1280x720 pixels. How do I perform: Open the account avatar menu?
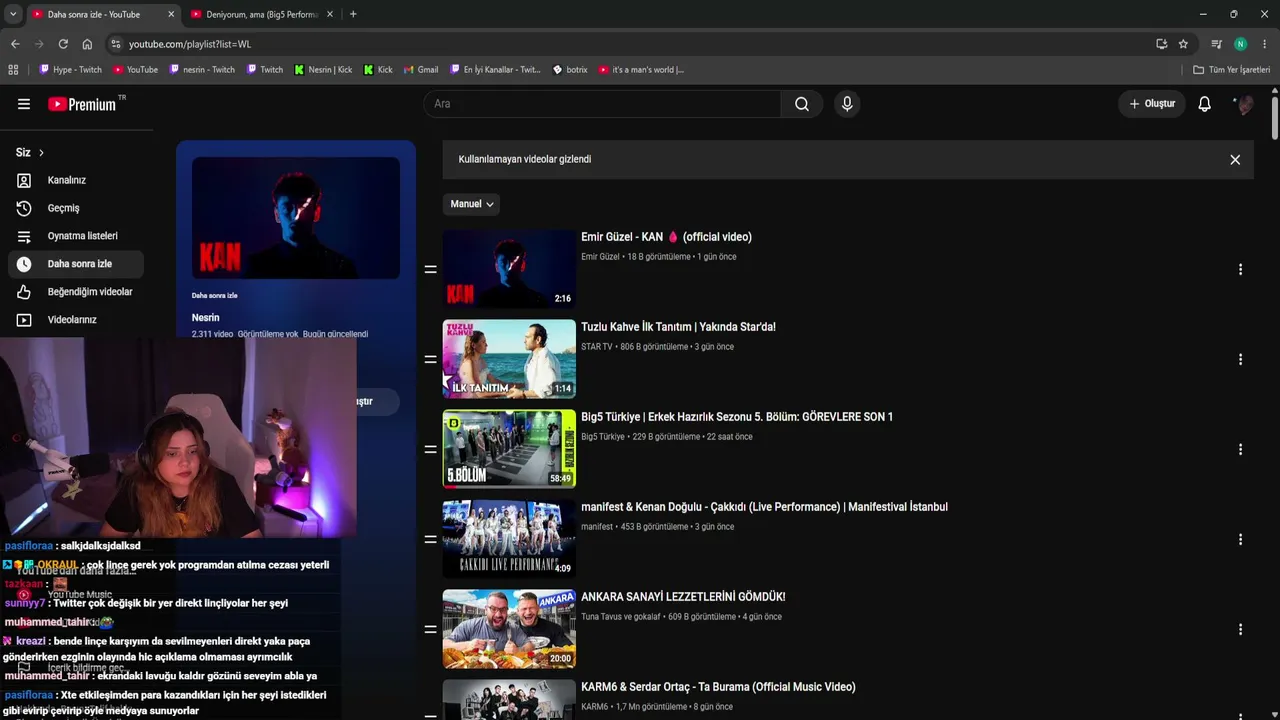pos(1244,104)
